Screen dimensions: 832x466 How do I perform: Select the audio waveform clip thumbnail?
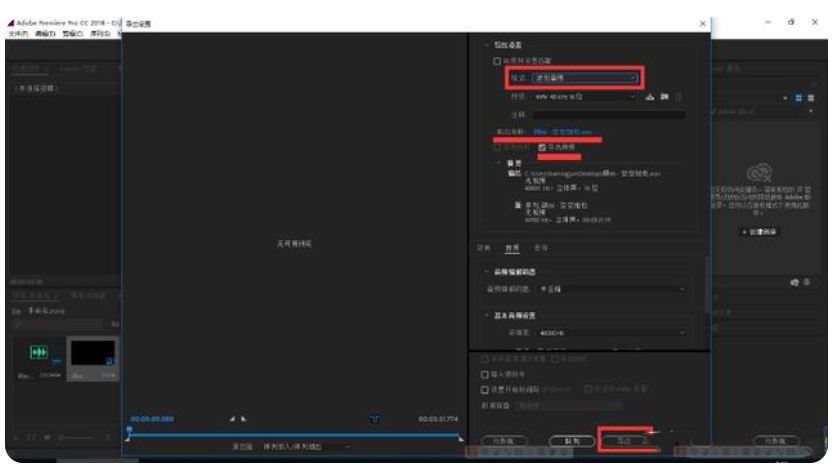[x=40, y=353]
